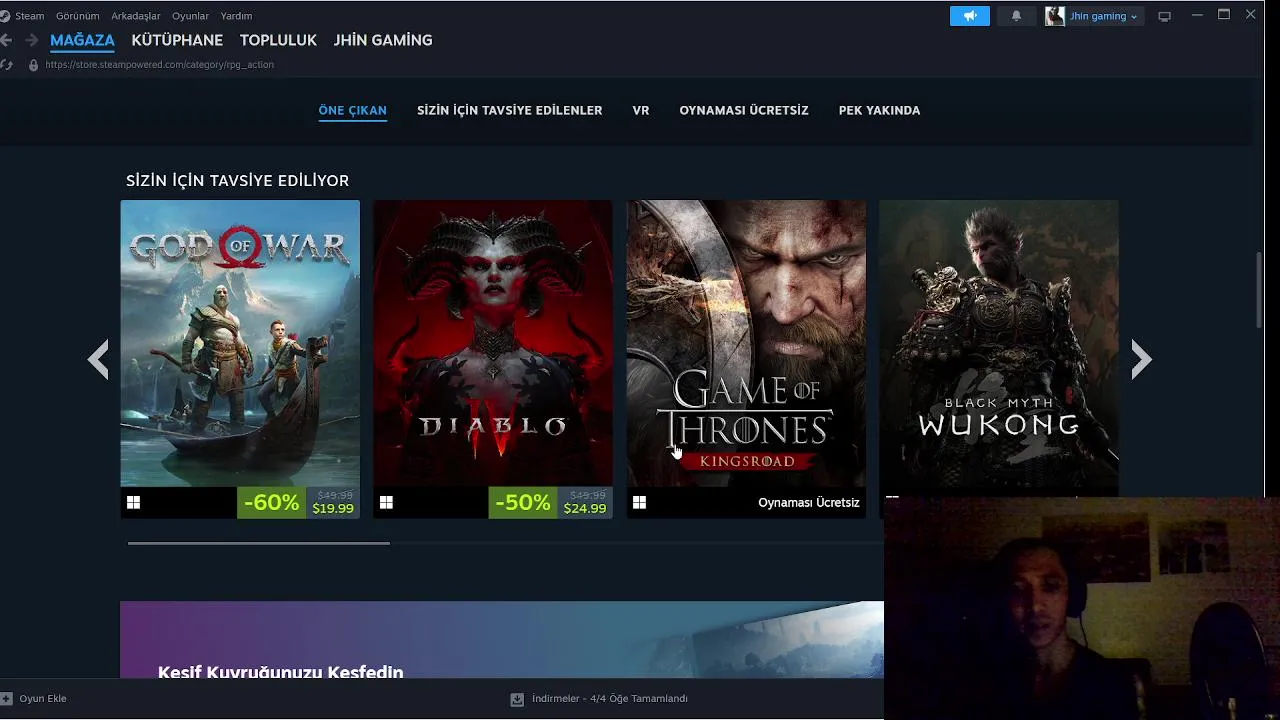The image size is (1280, 720).
Task: Open the Oyunlar menu
Action: coord(191,16)
